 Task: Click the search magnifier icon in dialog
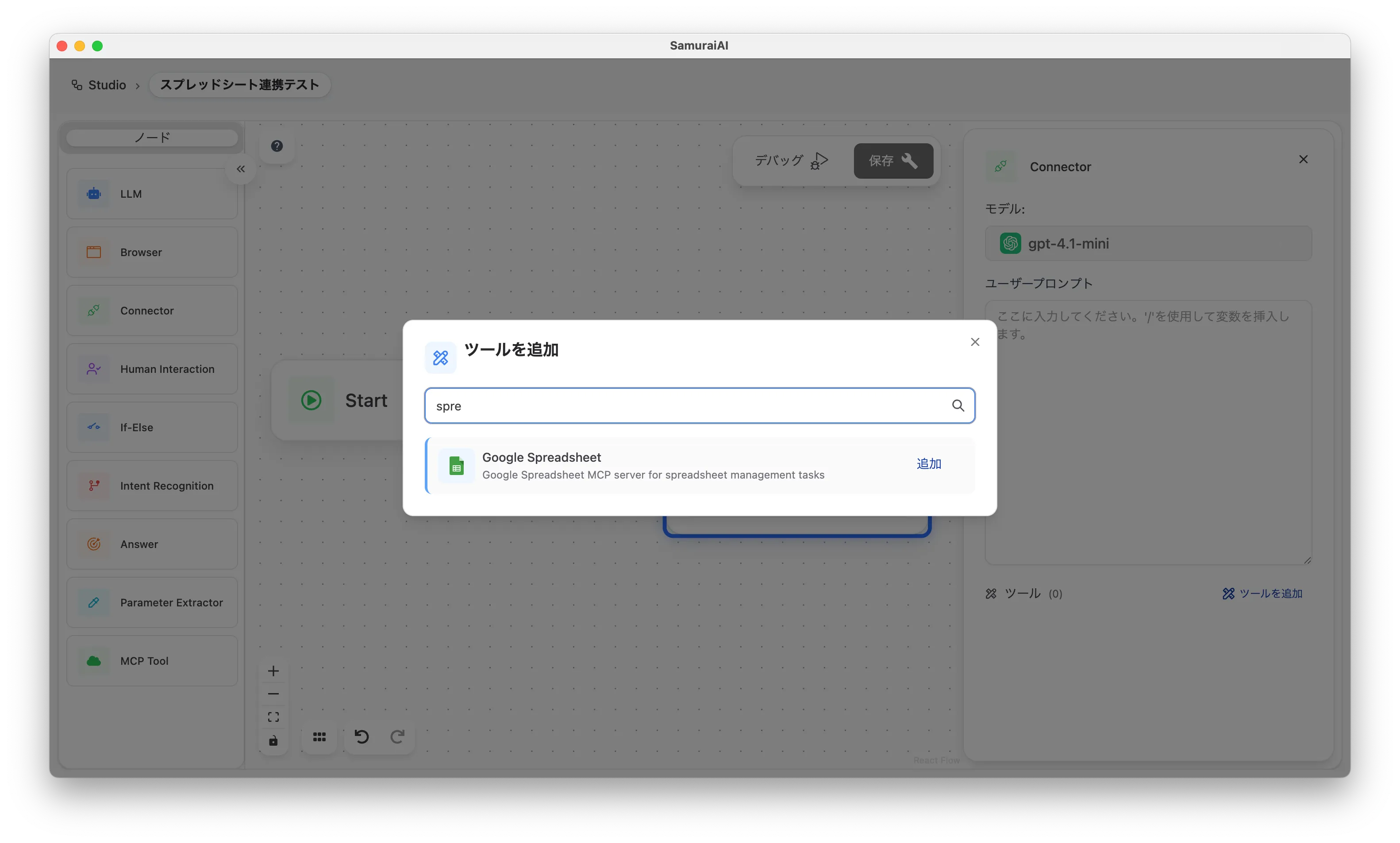point(958,406)
